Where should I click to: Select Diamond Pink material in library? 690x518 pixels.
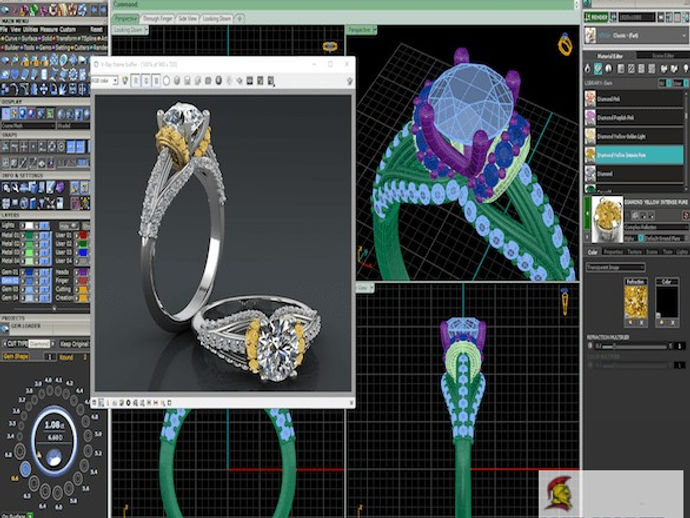pyautogui.click(x=634, y=99)
